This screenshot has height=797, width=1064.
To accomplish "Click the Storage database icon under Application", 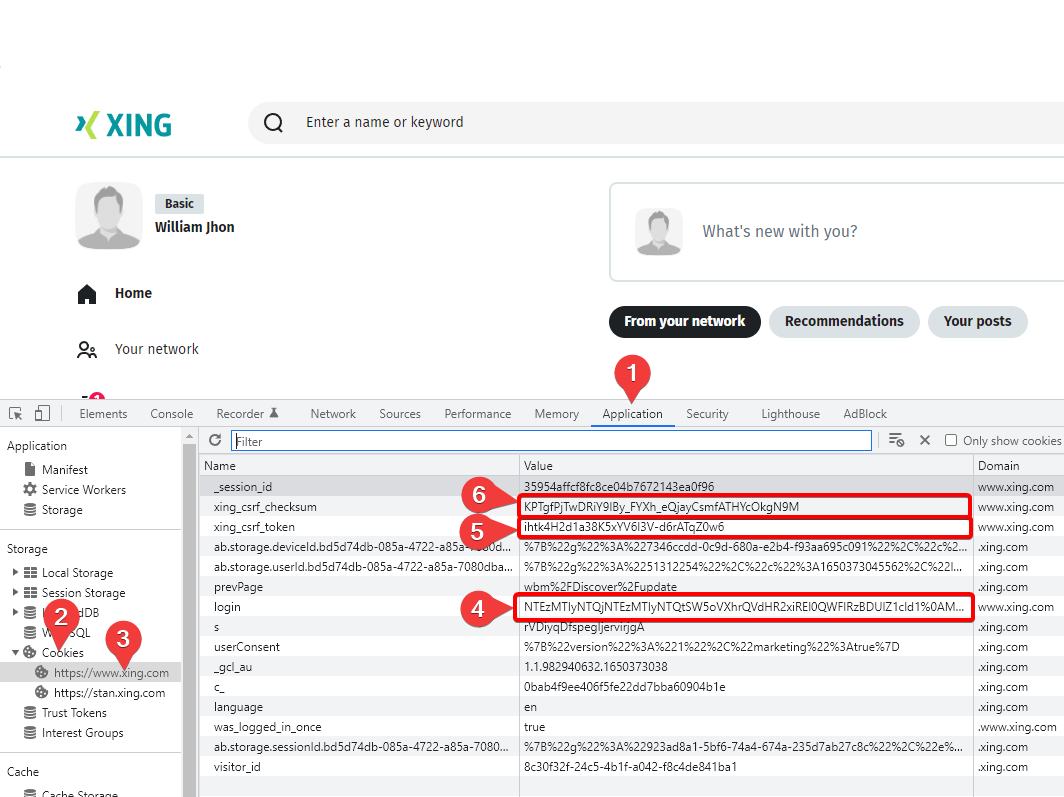I will 30,509.
